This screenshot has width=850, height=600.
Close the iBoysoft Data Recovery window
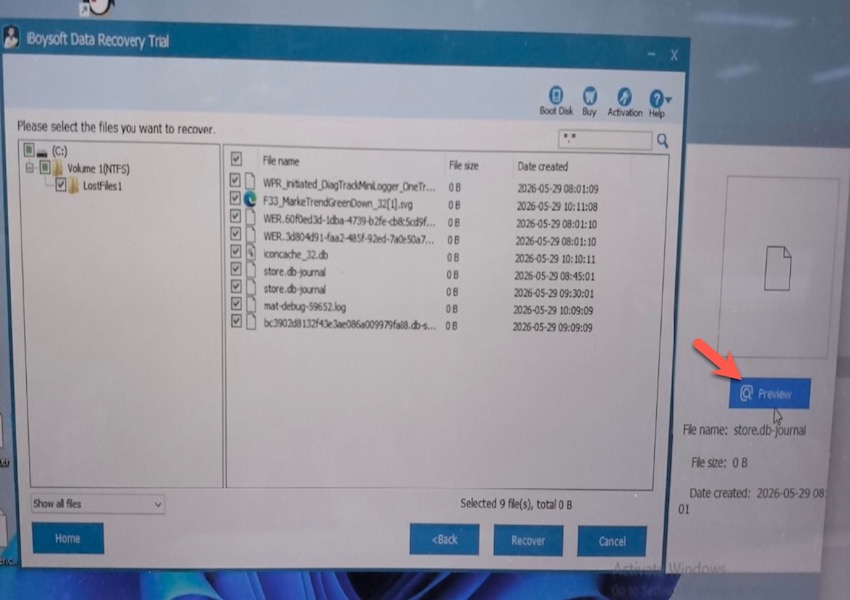(674, 55)
